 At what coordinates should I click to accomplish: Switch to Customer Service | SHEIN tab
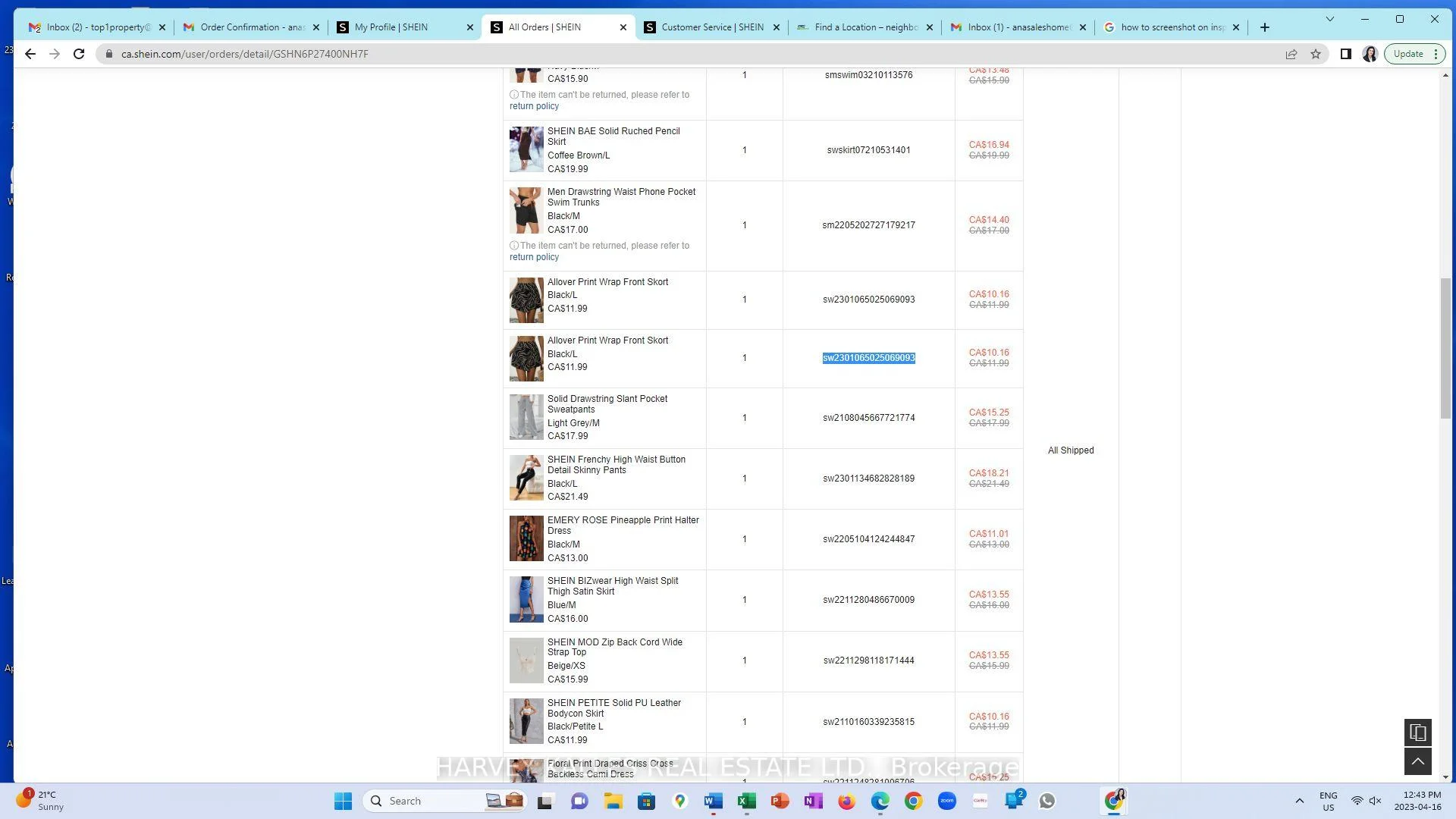(712, 27)
